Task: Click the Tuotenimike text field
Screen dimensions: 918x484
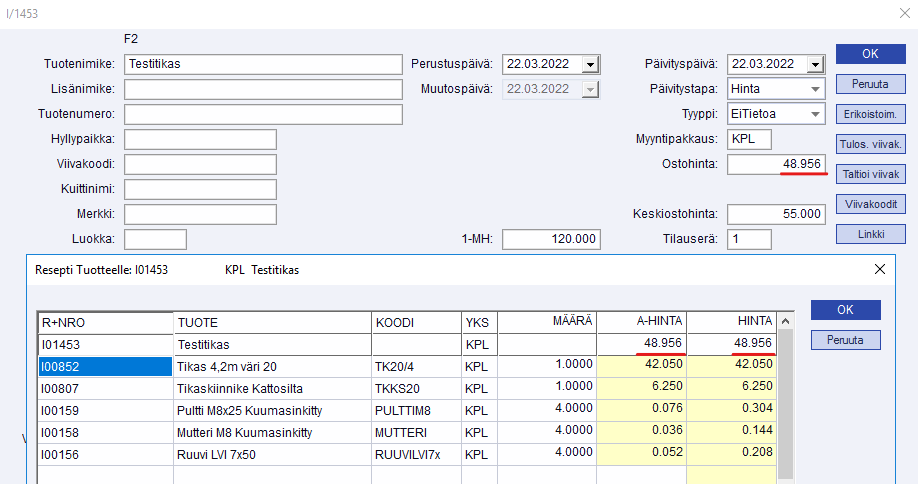Action: [x=262, y=64]
